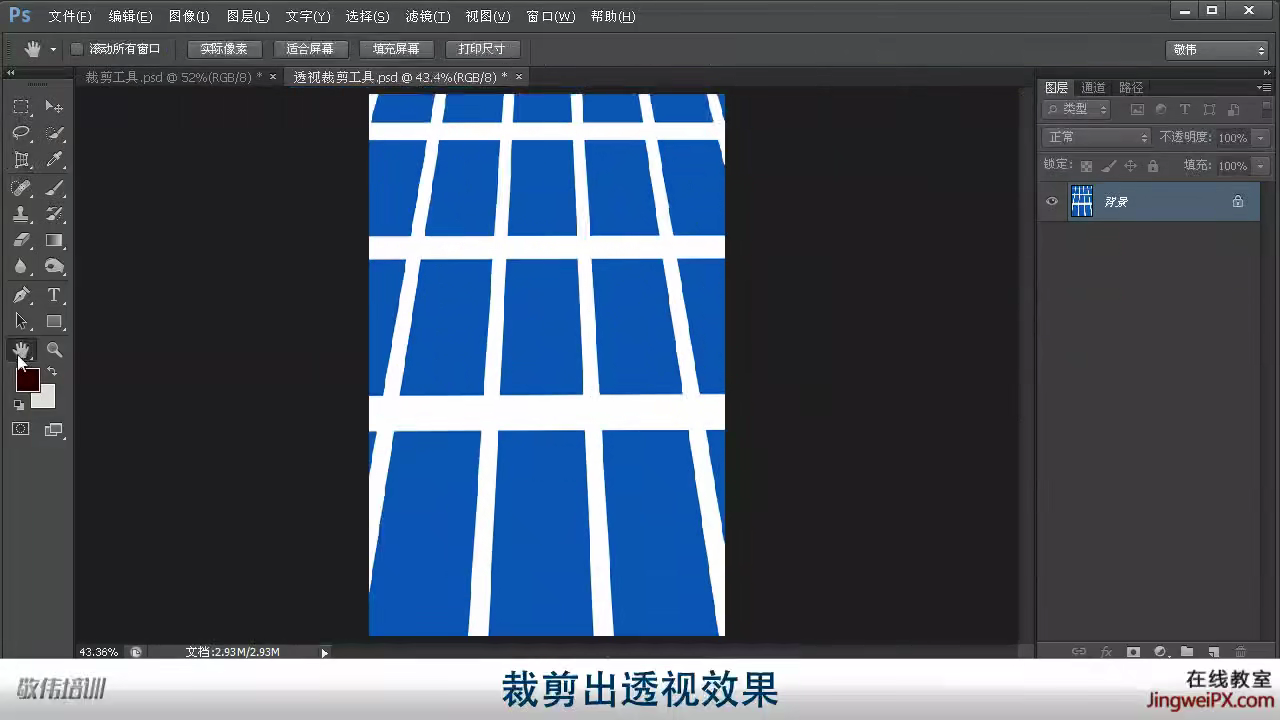Select the Spot Healing Brush tool
Viewport: 1280px width, 720px height.
tap(21, 188)
